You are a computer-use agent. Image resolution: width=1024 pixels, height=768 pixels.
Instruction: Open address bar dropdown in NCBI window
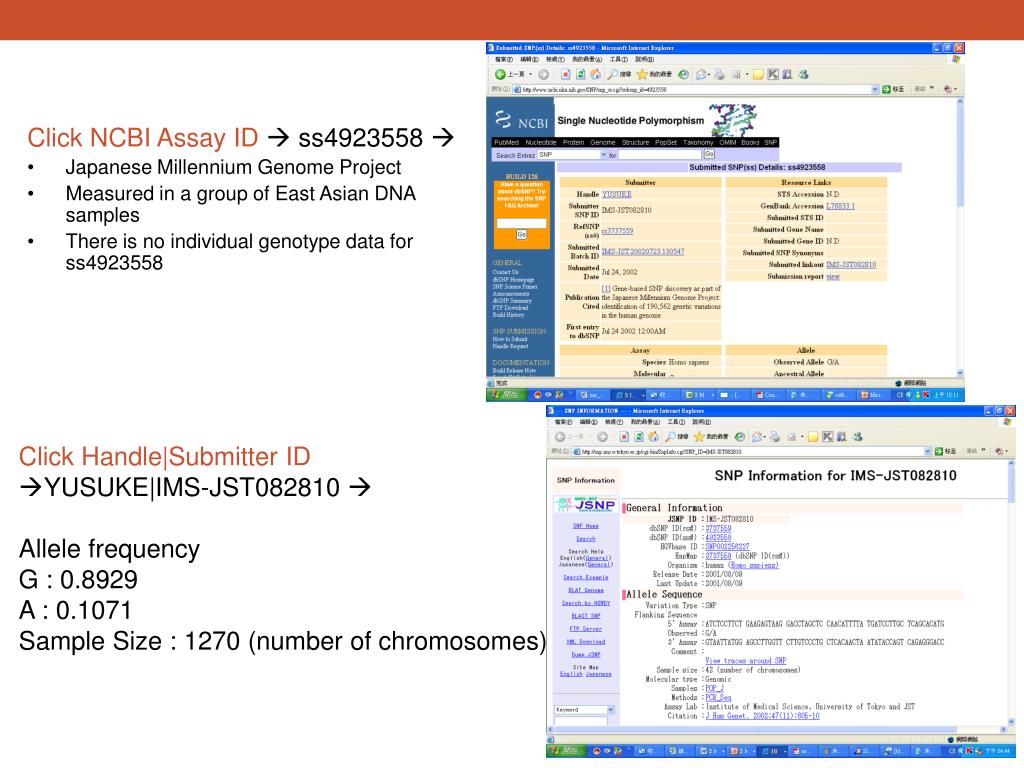[x=875, y=89]
